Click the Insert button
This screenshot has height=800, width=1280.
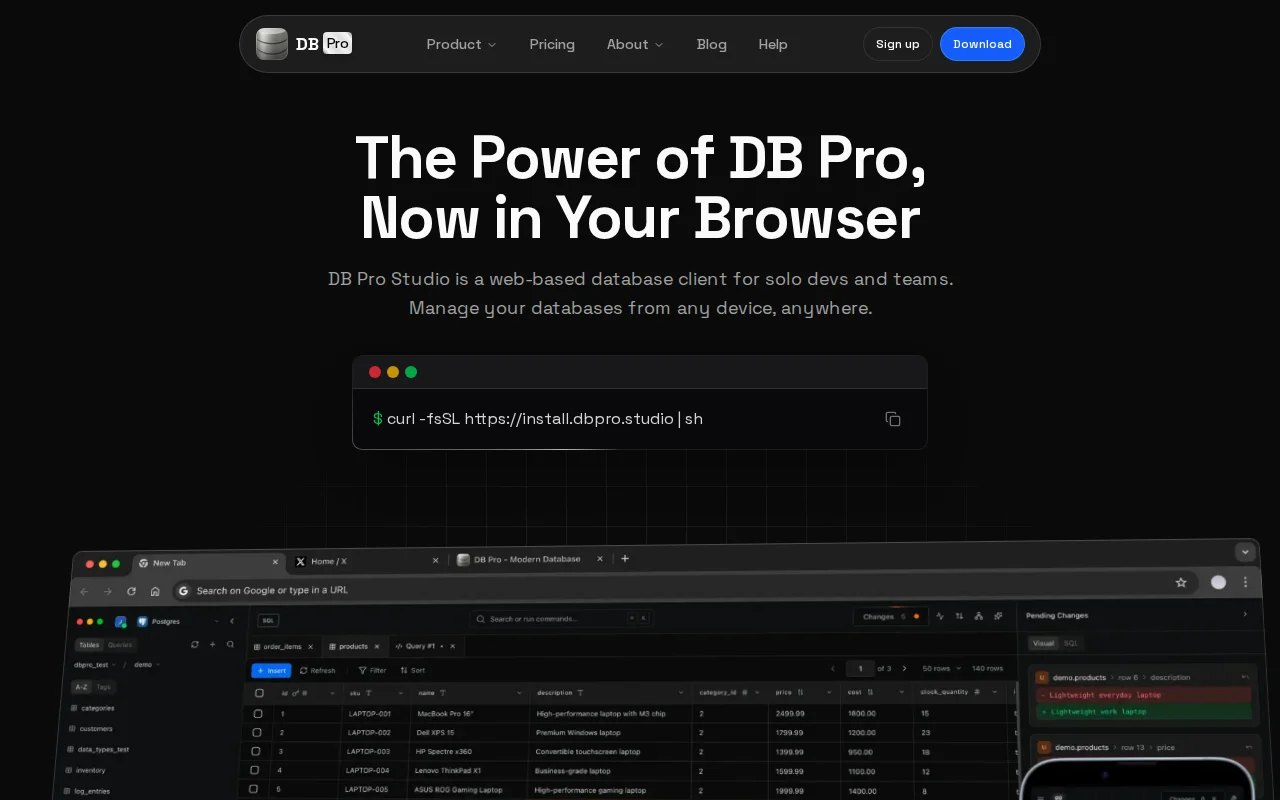point(271,670)
